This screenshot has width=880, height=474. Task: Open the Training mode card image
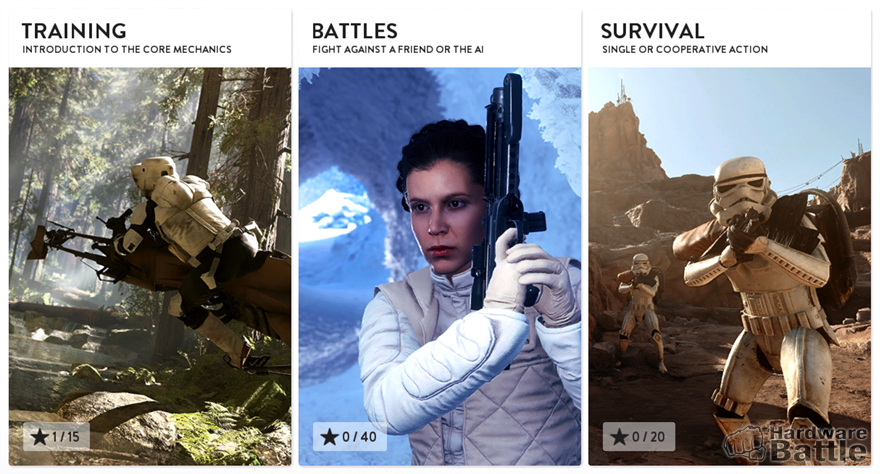(150, 266)
